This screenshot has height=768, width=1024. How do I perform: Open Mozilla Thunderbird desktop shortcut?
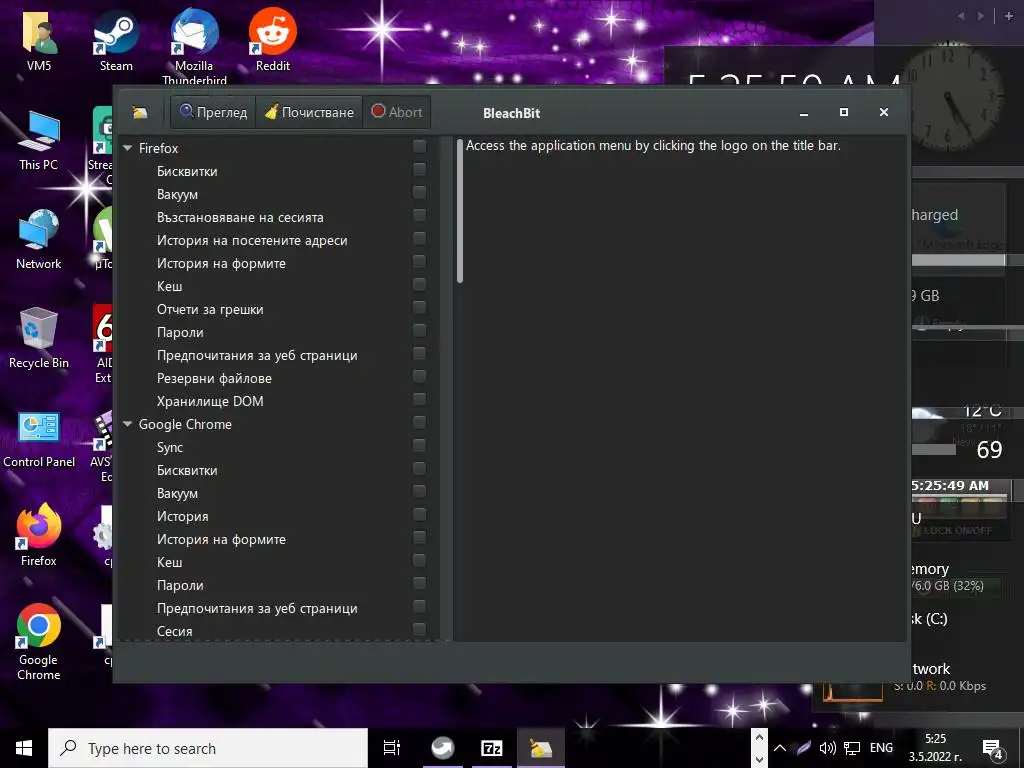[194, 46]
